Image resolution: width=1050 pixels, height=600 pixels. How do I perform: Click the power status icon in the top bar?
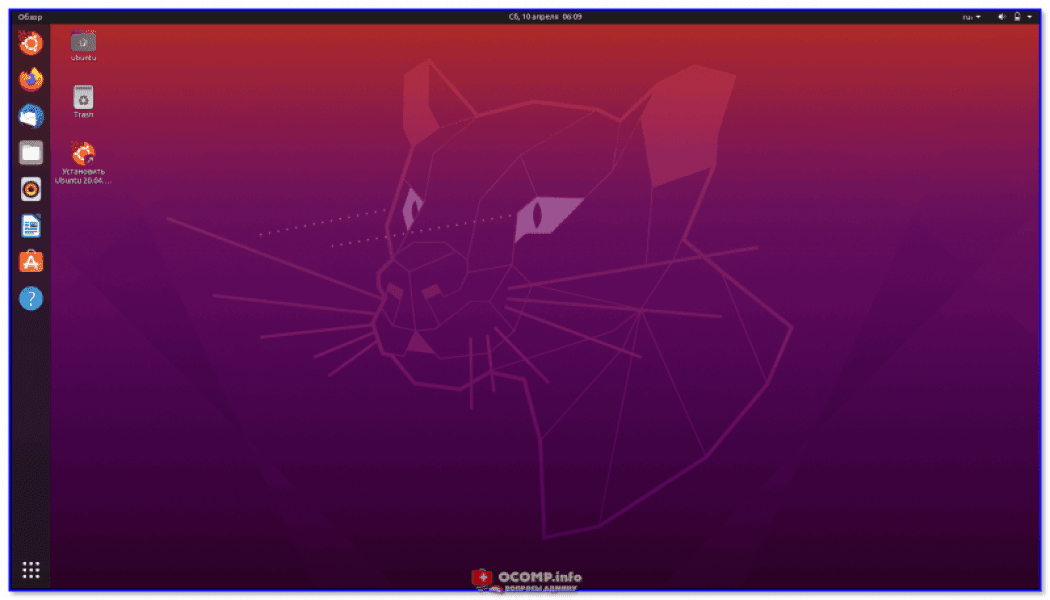tap(1018, 16)
